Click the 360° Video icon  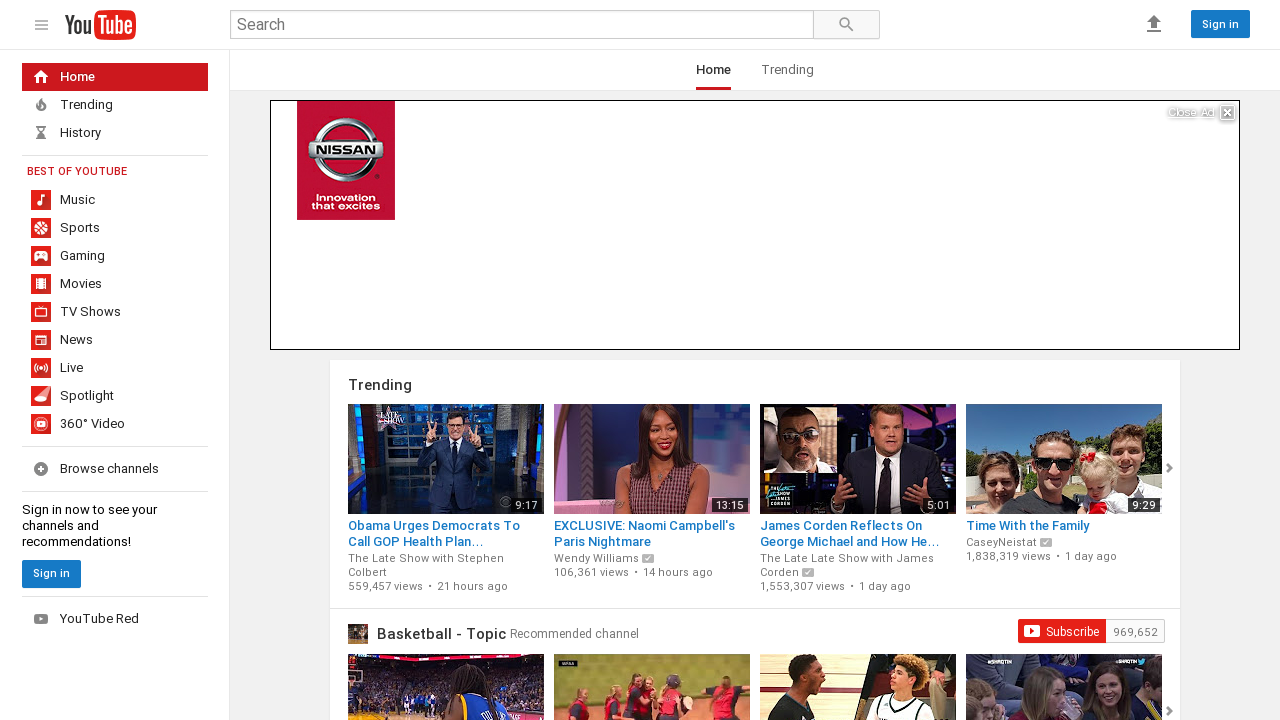pyautogui.click(x=41, y=424)
